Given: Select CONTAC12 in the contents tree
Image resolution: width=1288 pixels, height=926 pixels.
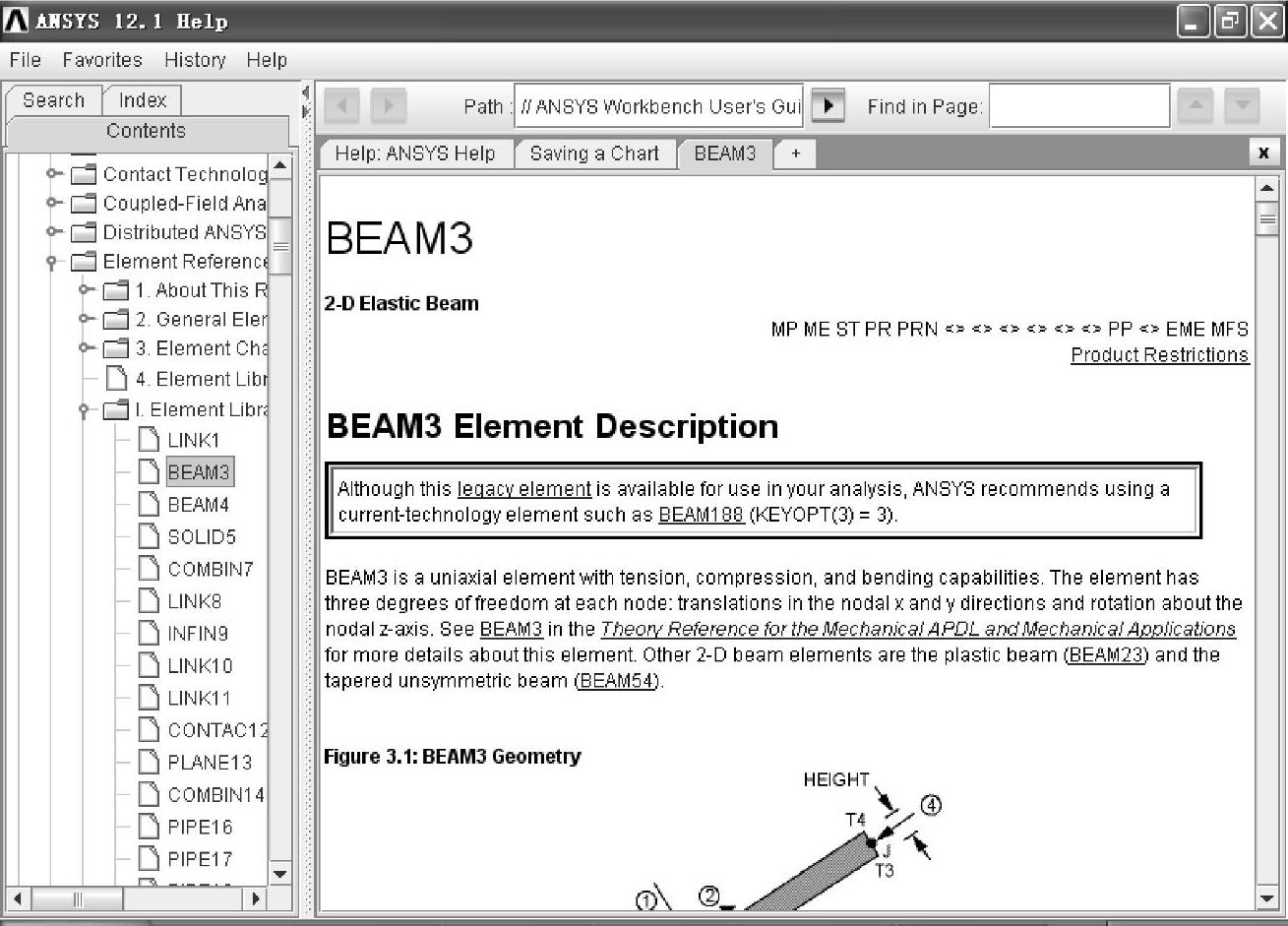Looking at the screenshot, I should pos(216,730).
